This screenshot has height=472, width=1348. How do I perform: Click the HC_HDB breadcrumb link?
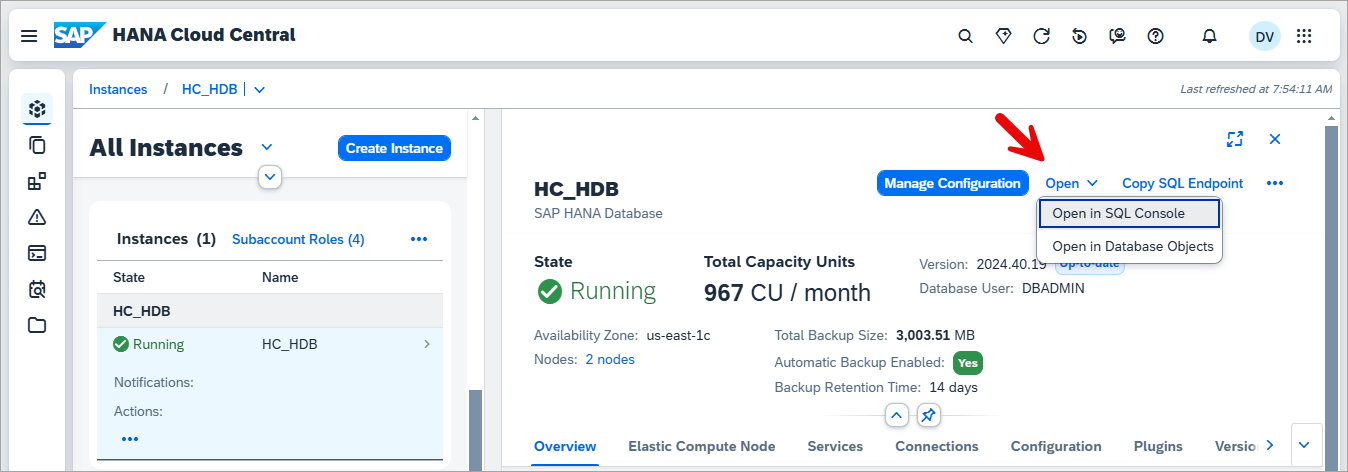(x=209, y=89)
